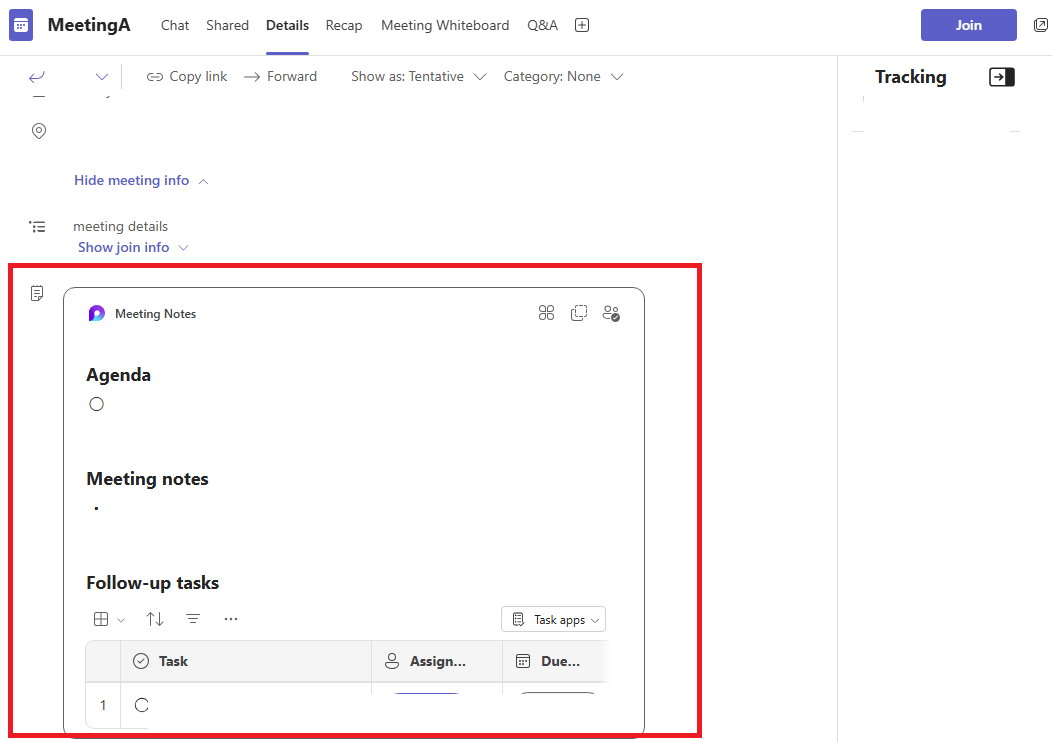The width and height of the screenshot is (1052, 742).
Task: Click the copy component icon
Action: [579, 312]
